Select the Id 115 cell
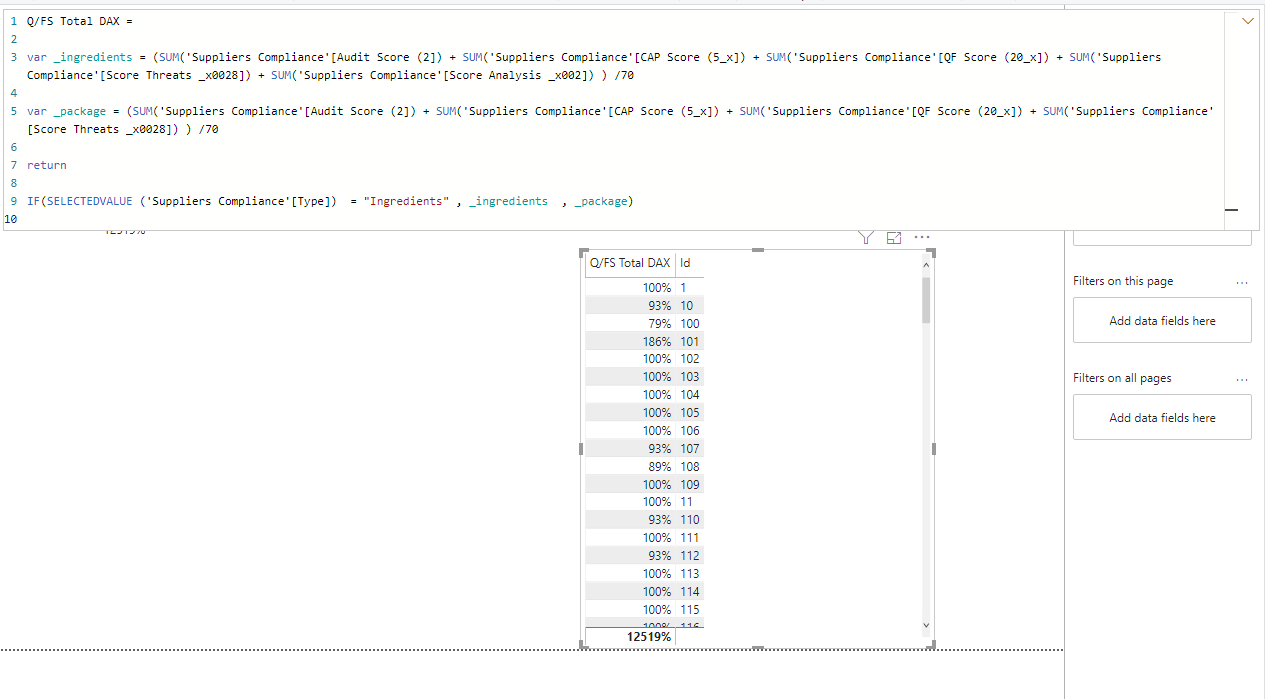 point(690,609)
